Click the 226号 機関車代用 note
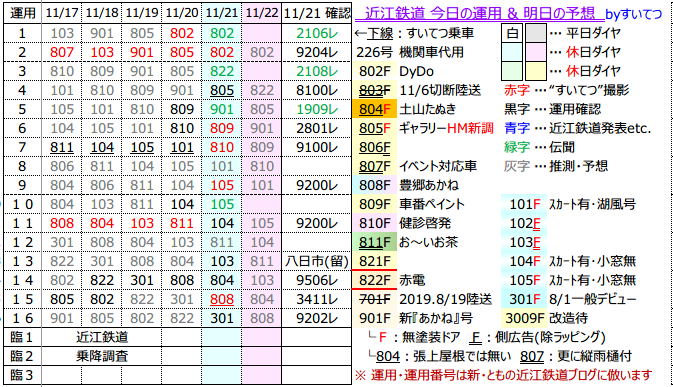Viewport: 673px width, 387px height. click(x=410, y=52)
